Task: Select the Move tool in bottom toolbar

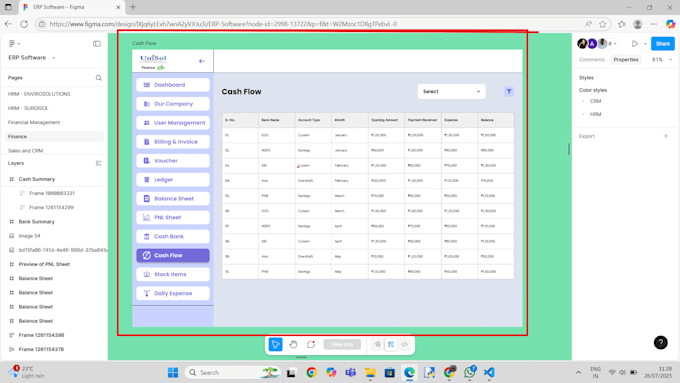Action: point(275,344)
